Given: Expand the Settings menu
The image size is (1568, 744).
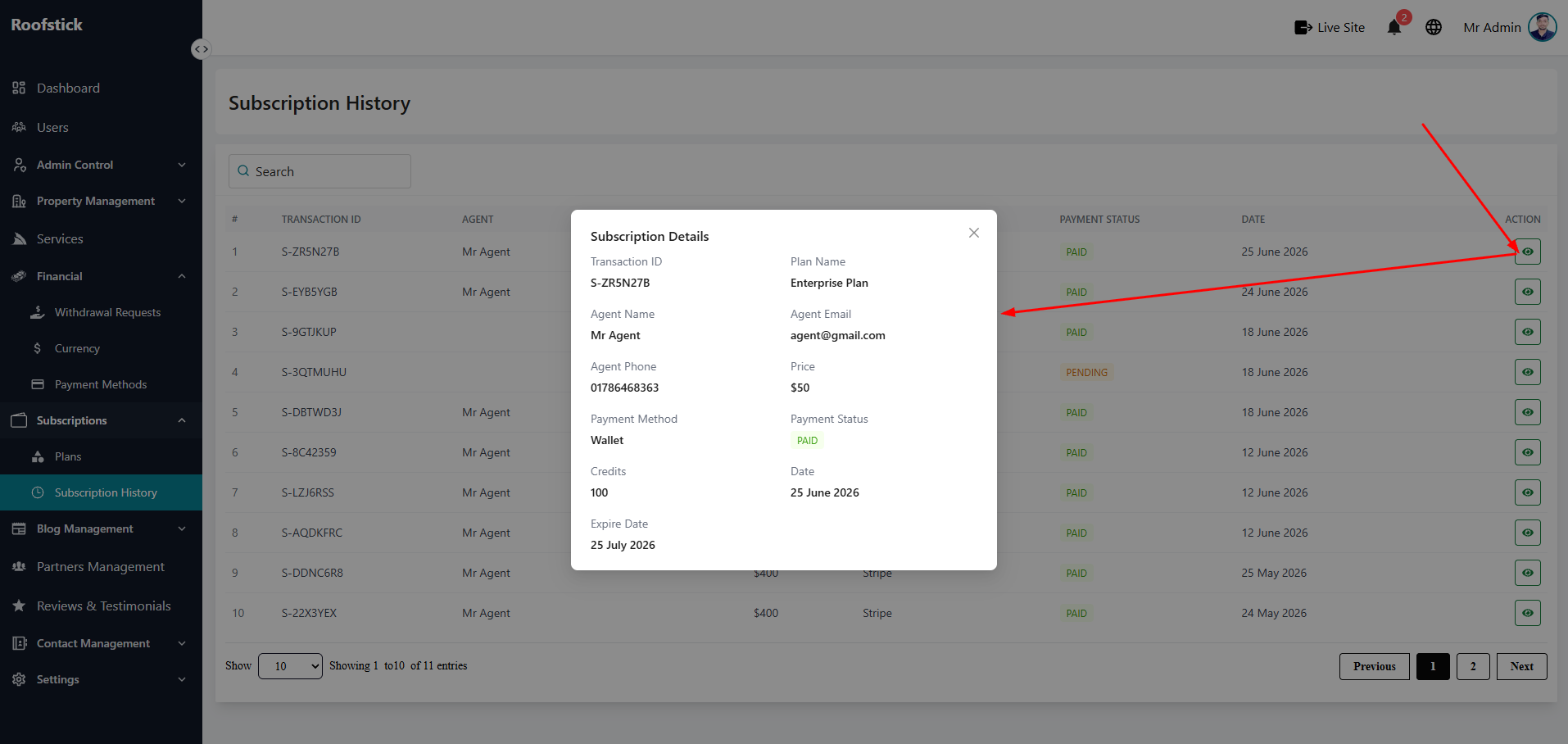Looking at the screenshot, I should click(x=101, y=679).
